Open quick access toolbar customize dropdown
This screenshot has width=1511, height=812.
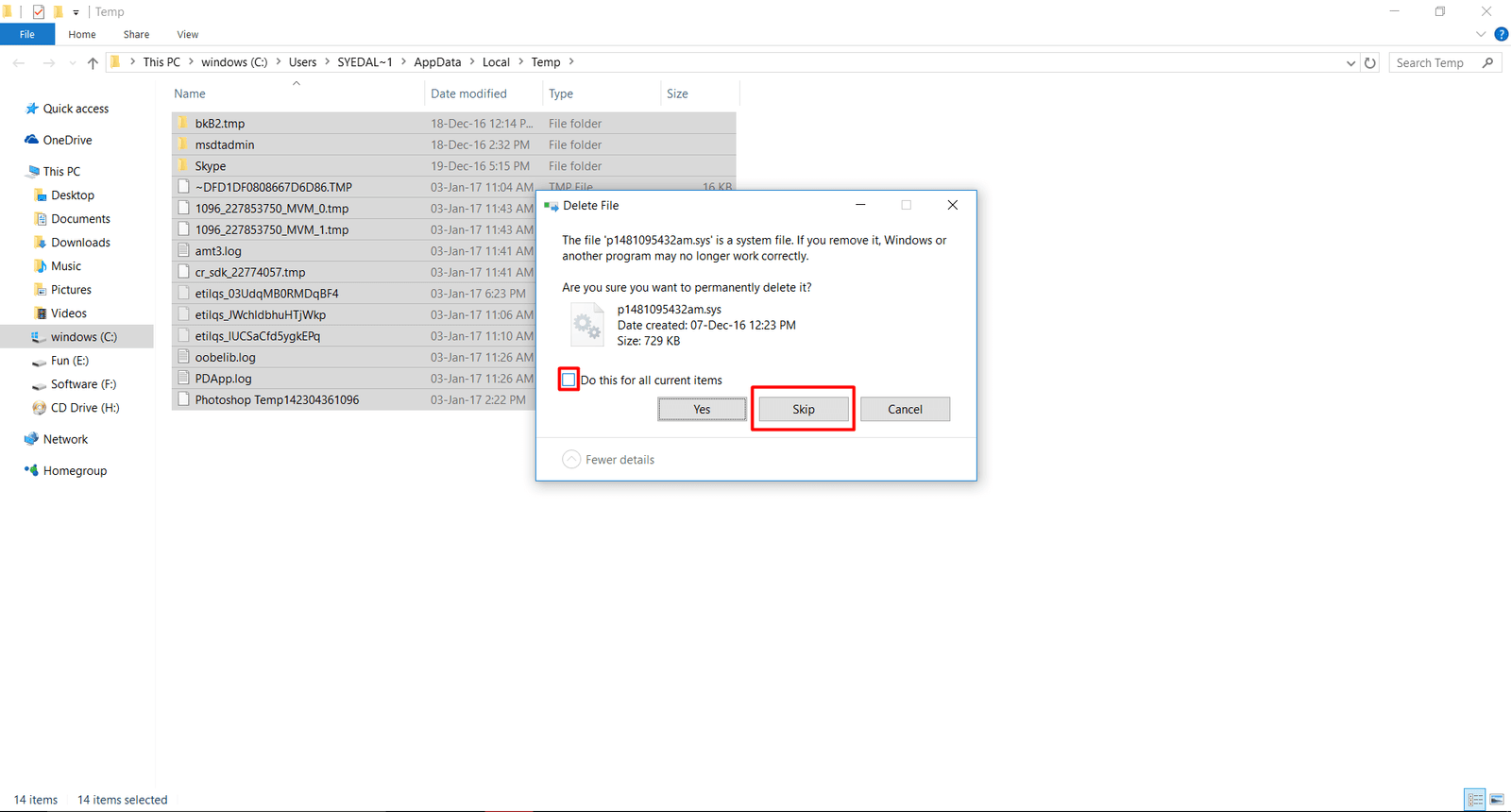click(76, 12)
